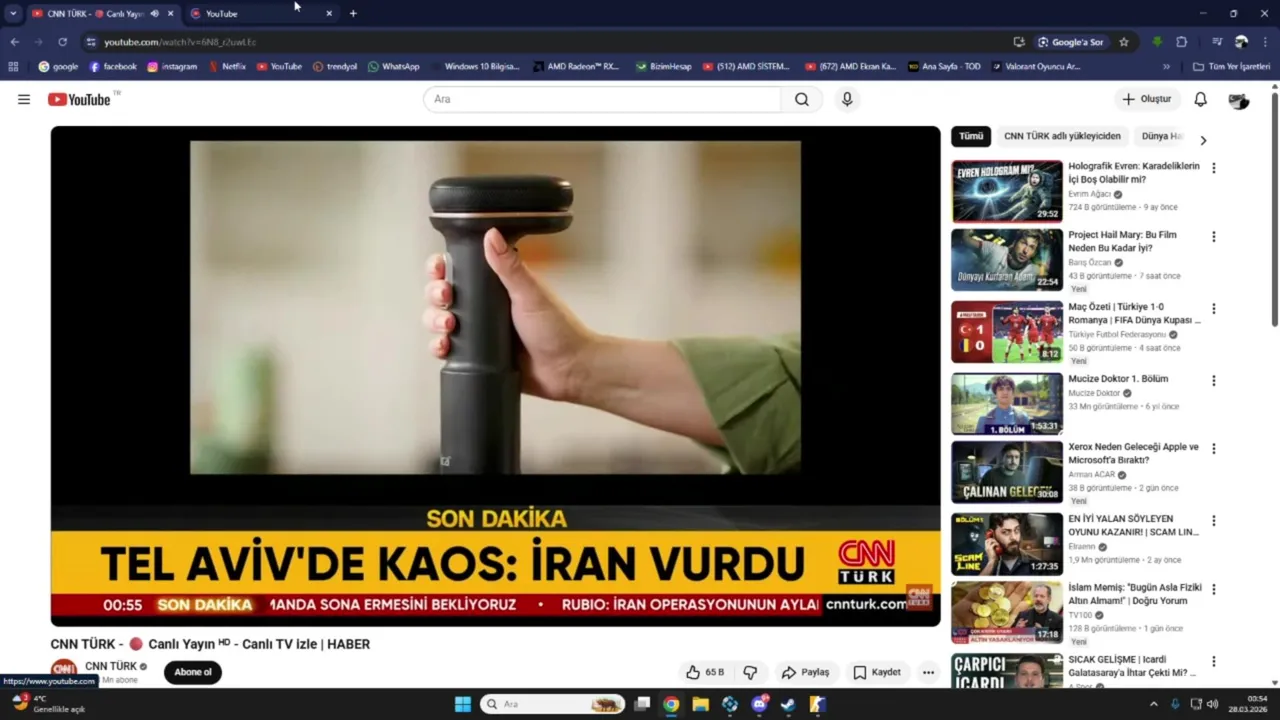
Task: Open the Netflix bookmark
Action: tap(227, 66)
